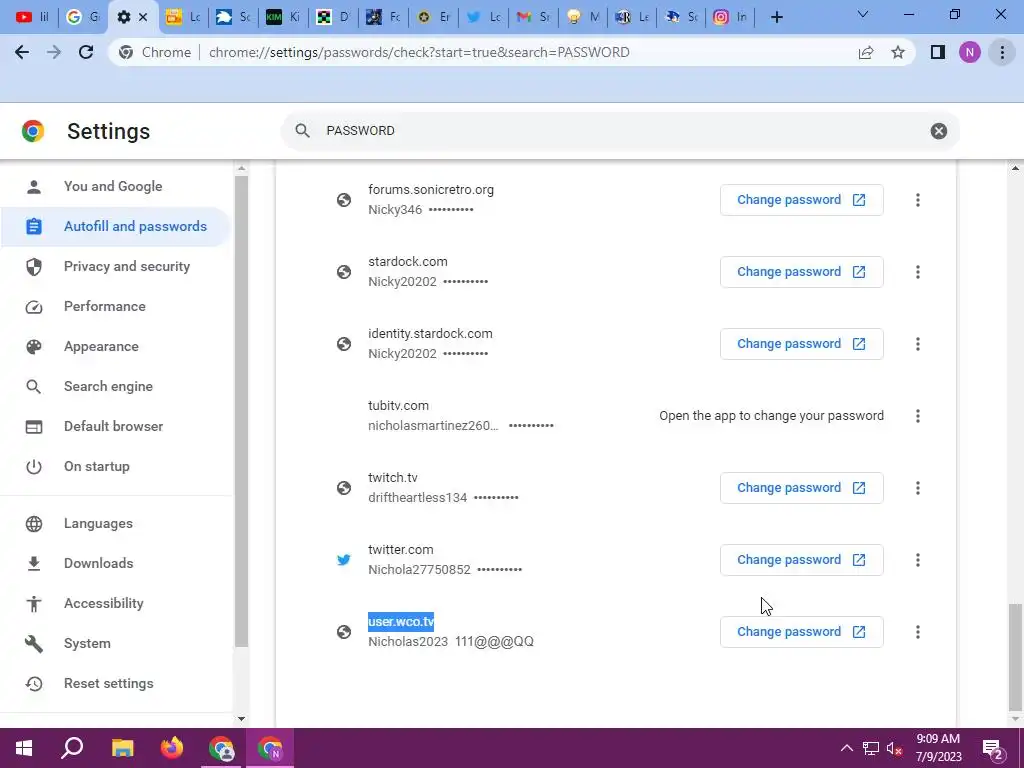Switch to the Gmail tab
The image size is (1024, 768).
pyautogui.click(x=532, y=17)
